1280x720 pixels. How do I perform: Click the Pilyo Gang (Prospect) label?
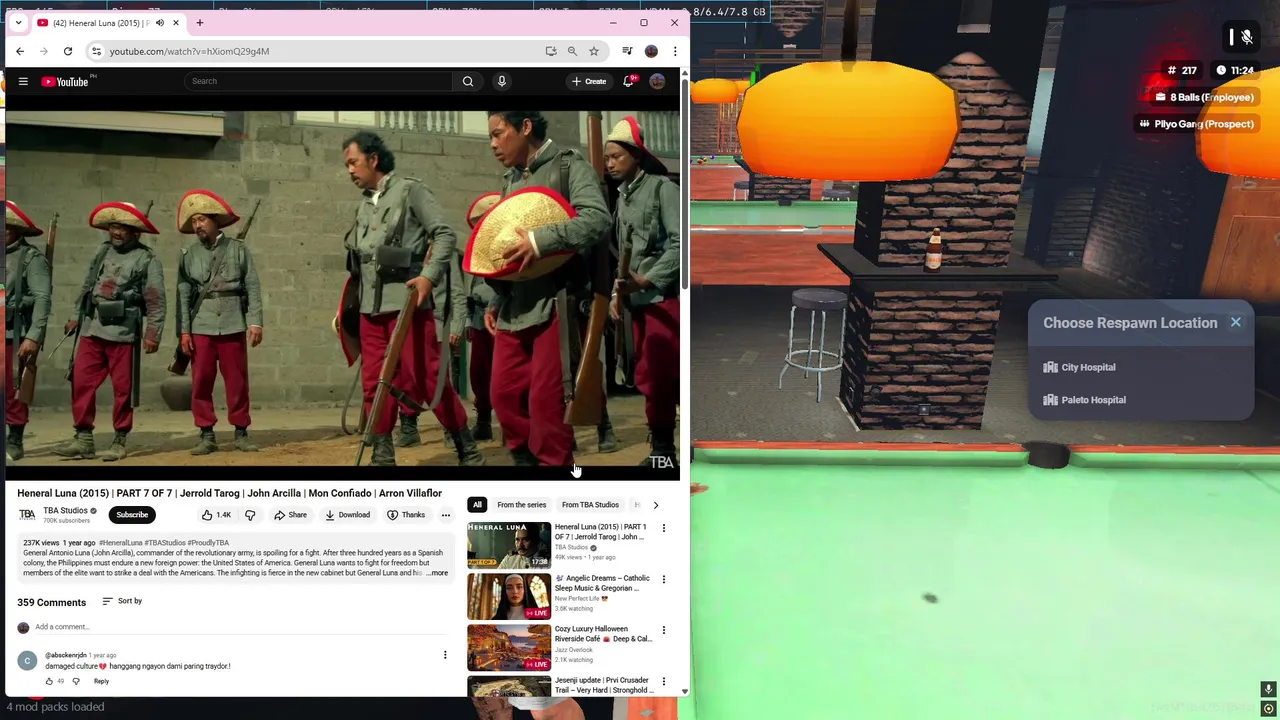(x=1196, y=124)
